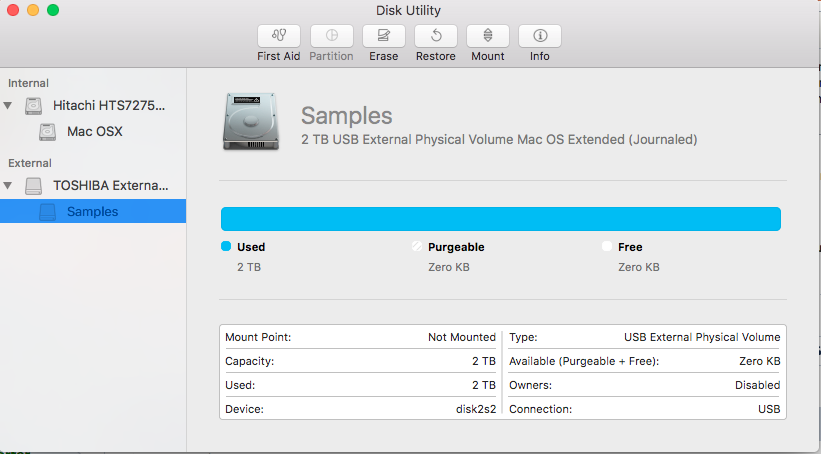The width and height of the screenshot is (821, 454).
Task: Click the Samples volume icon in sidebar
Action: coord(47,212)
